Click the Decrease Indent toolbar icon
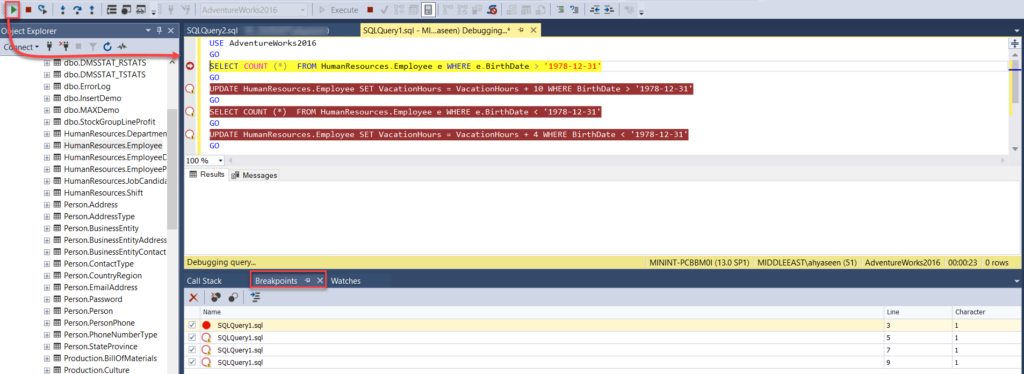Viewport: 1024px width, 374px height. coord(594,10)
